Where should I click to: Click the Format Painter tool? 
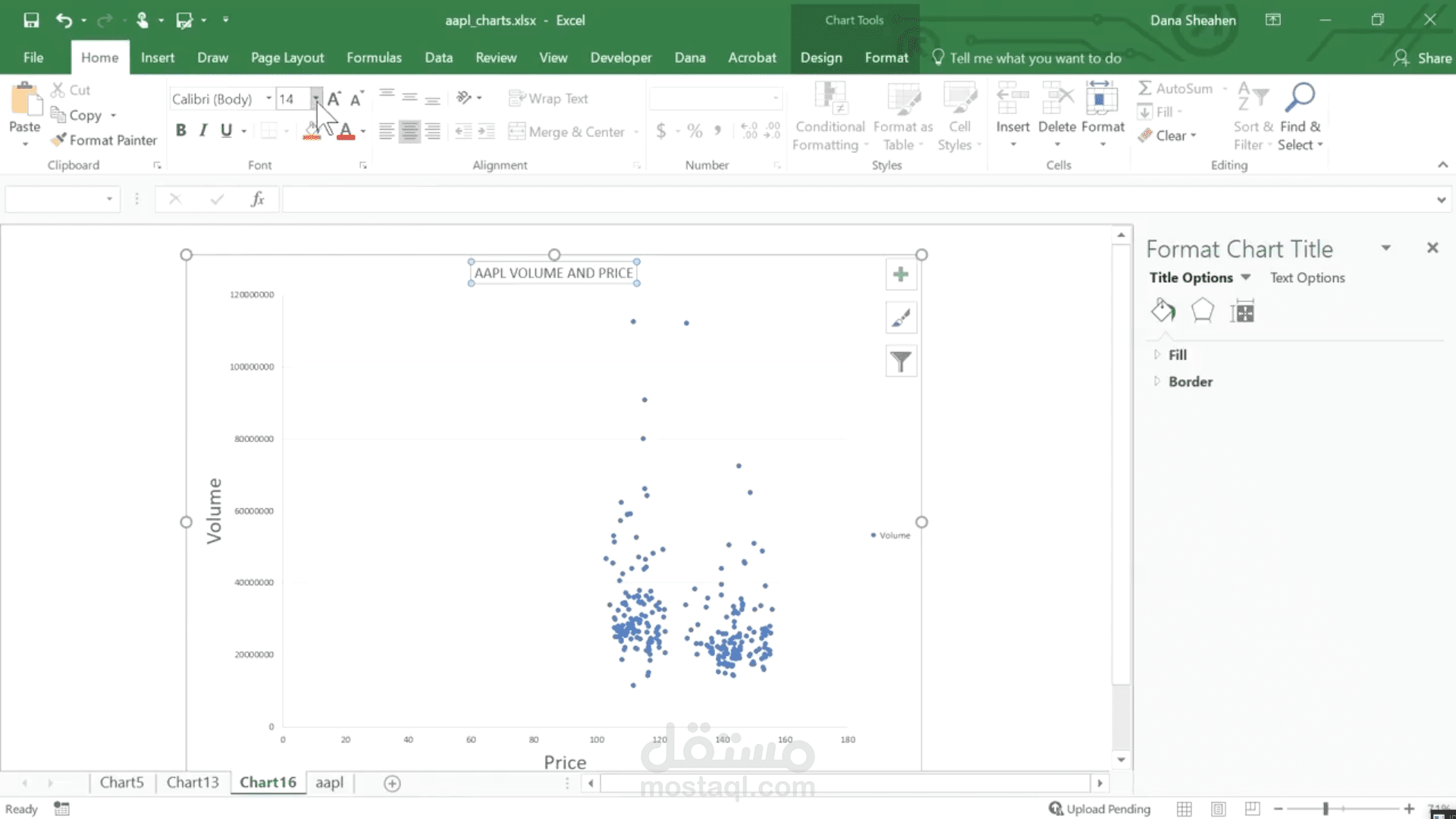tap(104, 140)
